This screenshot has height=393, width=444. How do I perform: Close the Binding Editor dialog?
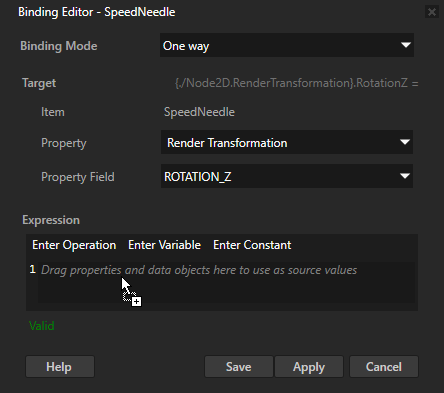432,12
